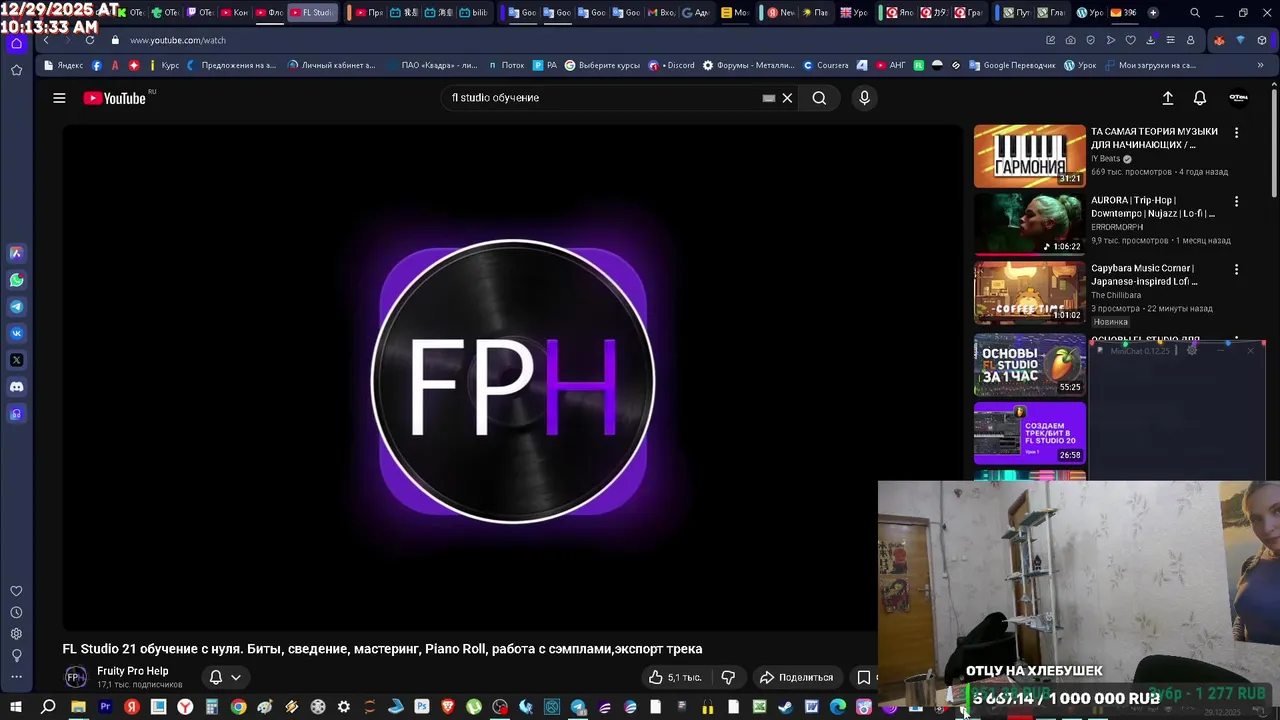The height and width of the screenshot is (720, 1280).
Task: Open WhatsApp in the Opera sidebar
Action: [16, 280]
